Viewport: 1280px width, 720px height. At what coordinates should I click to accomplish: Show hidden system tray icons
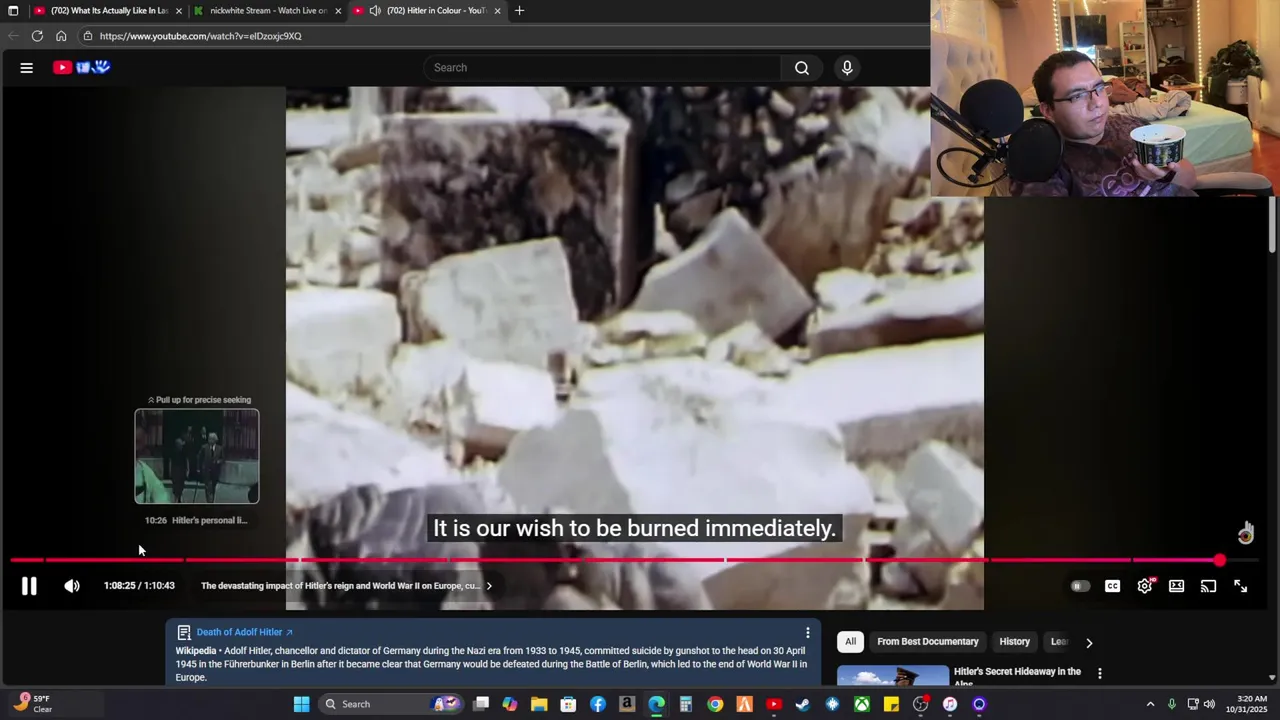pos(1150,704)
